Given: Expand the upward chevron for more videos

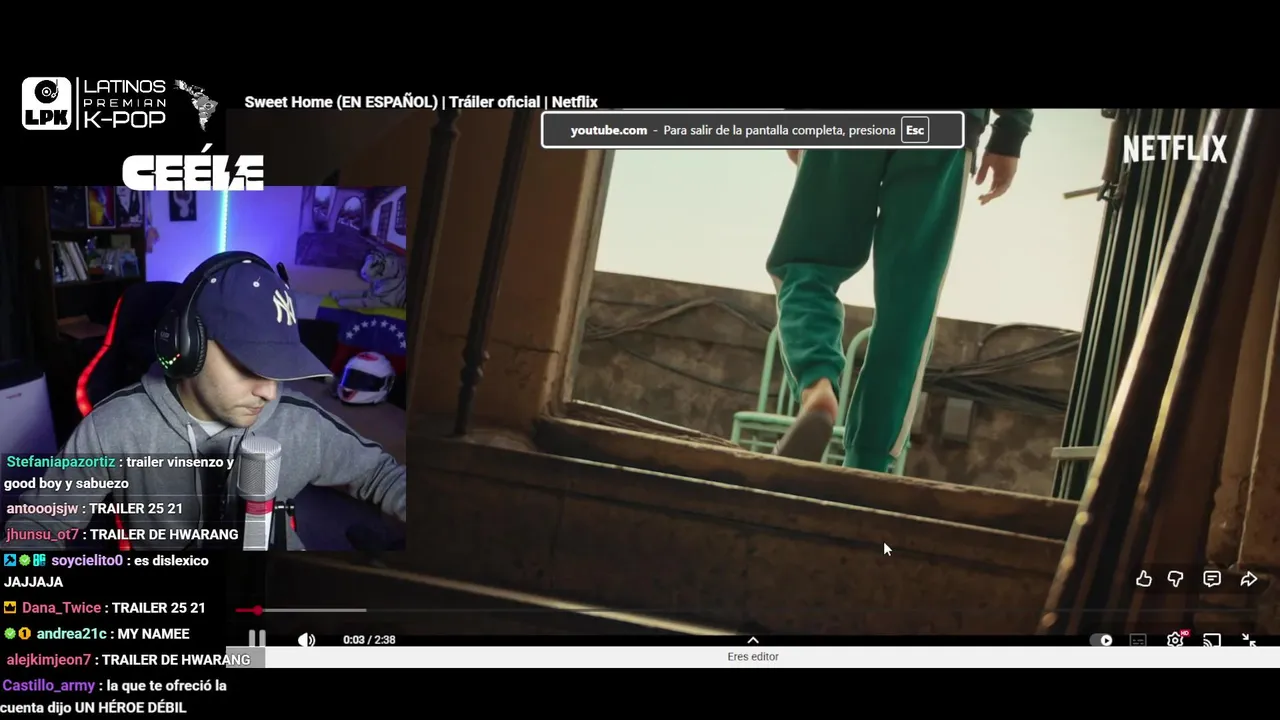Looking at the screenshot, I should [x=753, y=640].
